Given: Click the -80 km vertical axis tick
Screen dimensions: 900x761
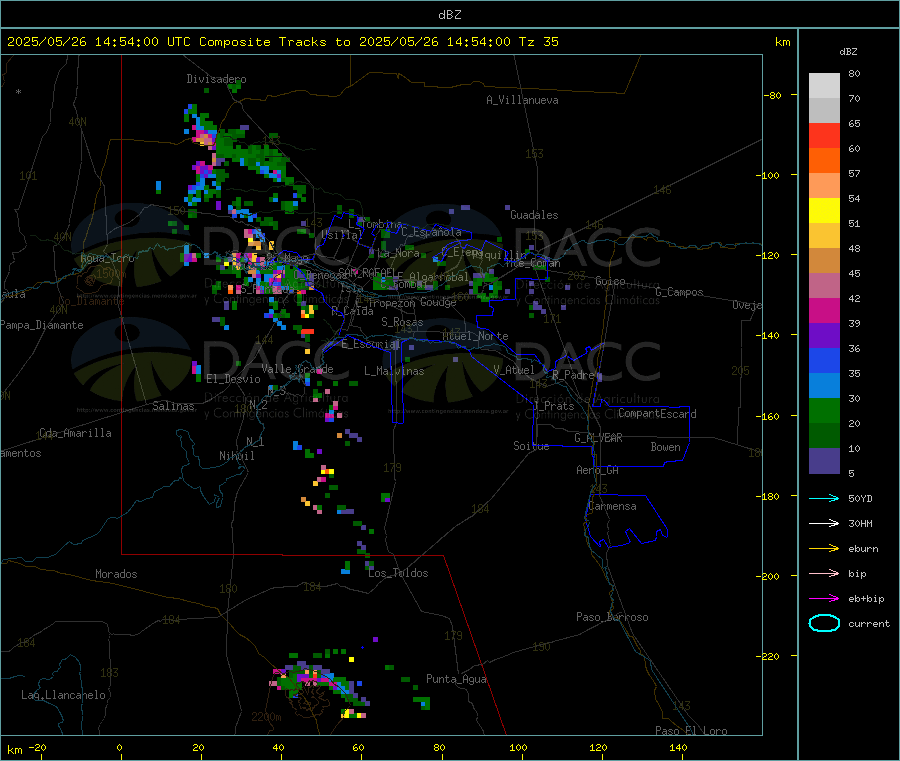Looking at the screenshot, I should point(773,95).
